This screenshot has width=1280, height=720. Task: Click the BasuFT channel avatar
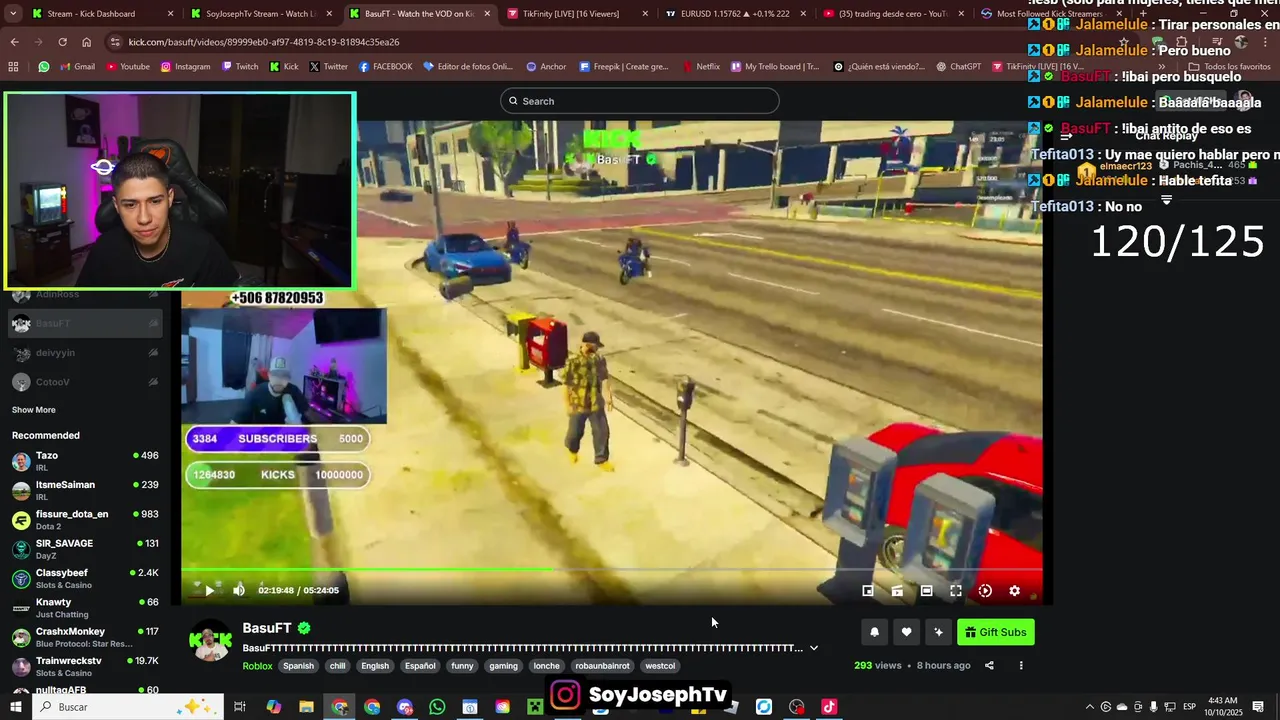[x=211, y=641]
